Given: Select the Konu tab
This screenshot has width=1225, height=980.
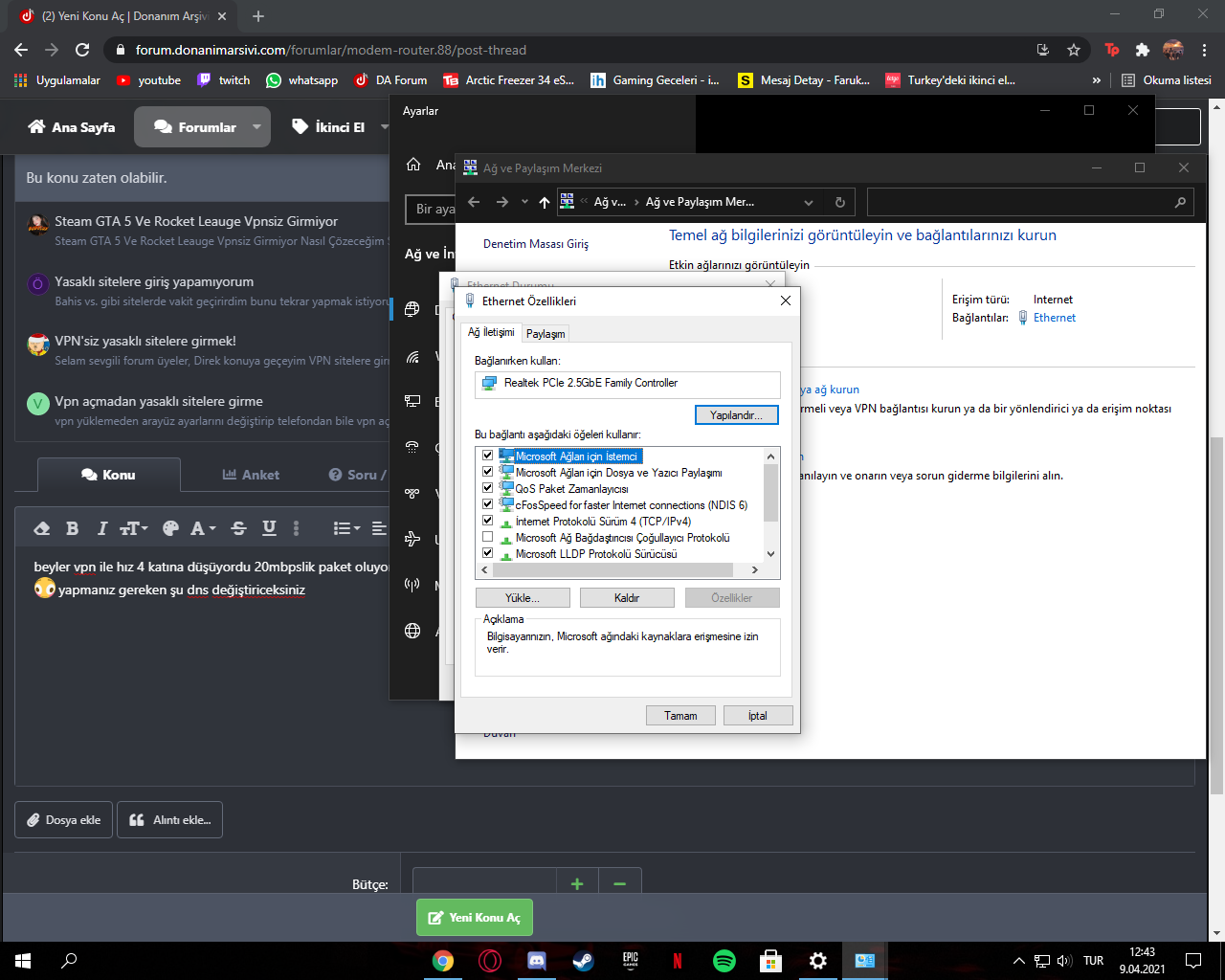Looking at the screenshot, I should pos(108,475).
